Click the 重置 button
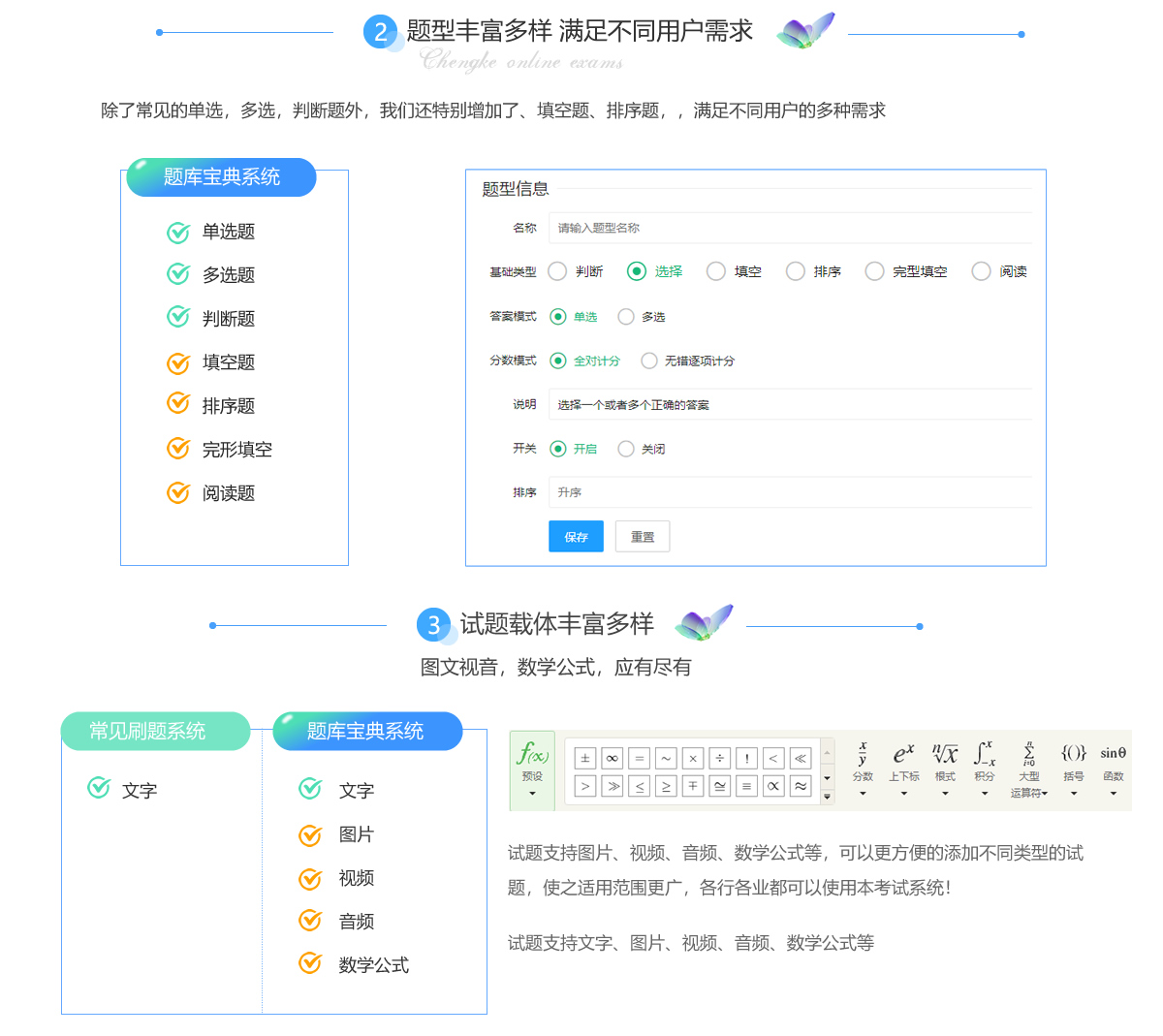The height and width of the screenshot is (1036, 1163). 643,537
